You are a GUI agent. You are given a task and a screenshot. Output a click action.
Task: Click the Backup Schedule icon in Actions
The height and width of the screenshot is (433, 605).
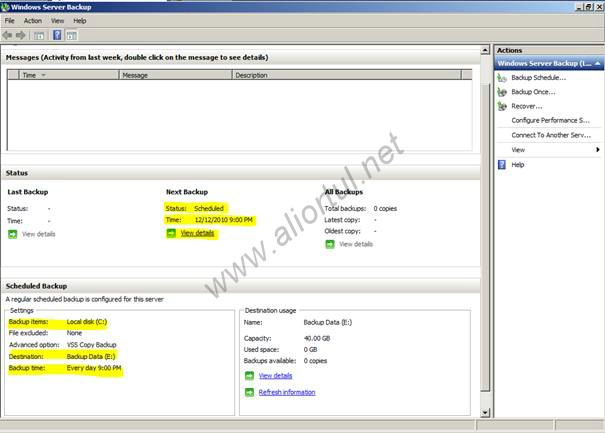pos(502,78)
